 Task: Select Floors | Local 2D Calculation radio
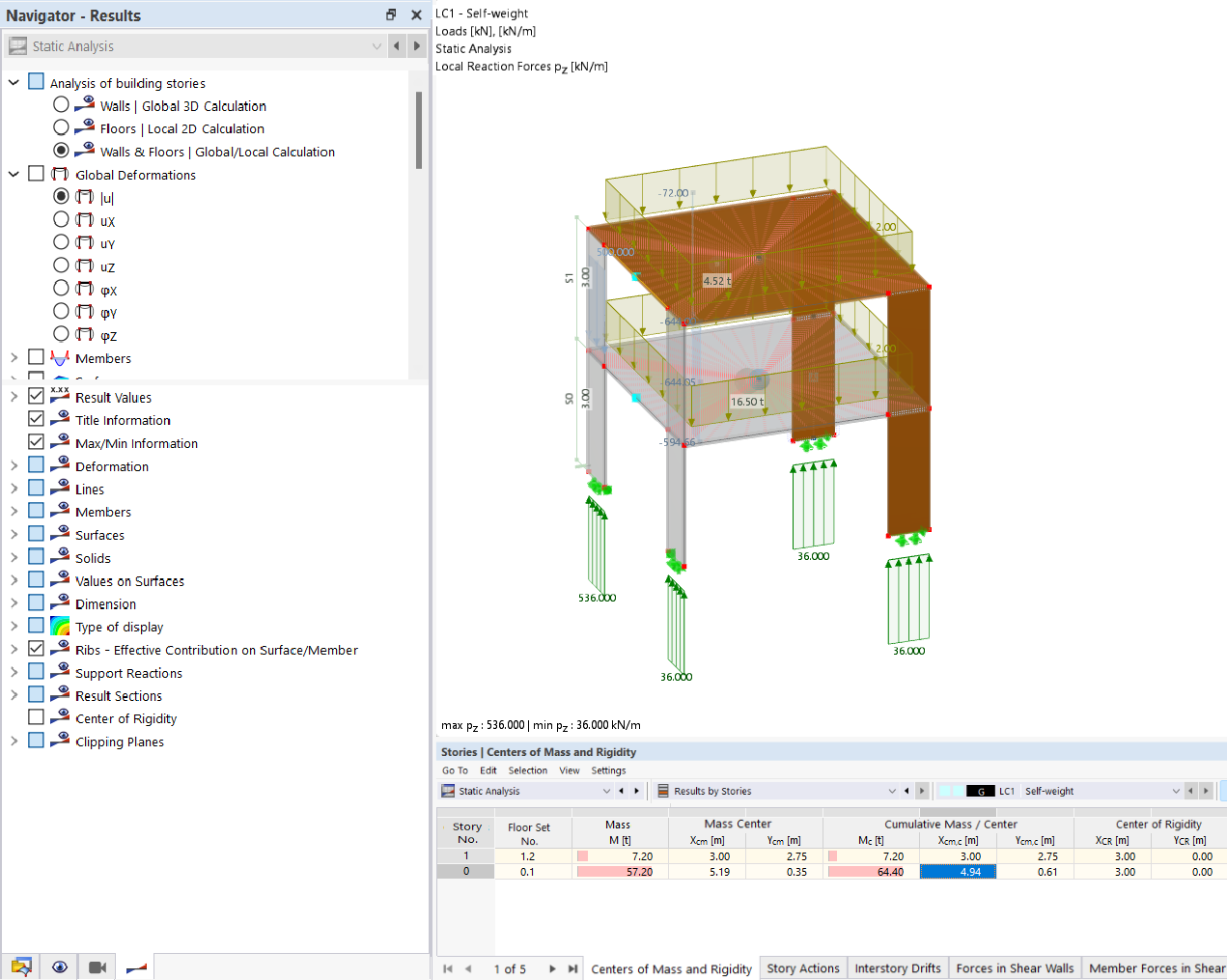point(61,127)
